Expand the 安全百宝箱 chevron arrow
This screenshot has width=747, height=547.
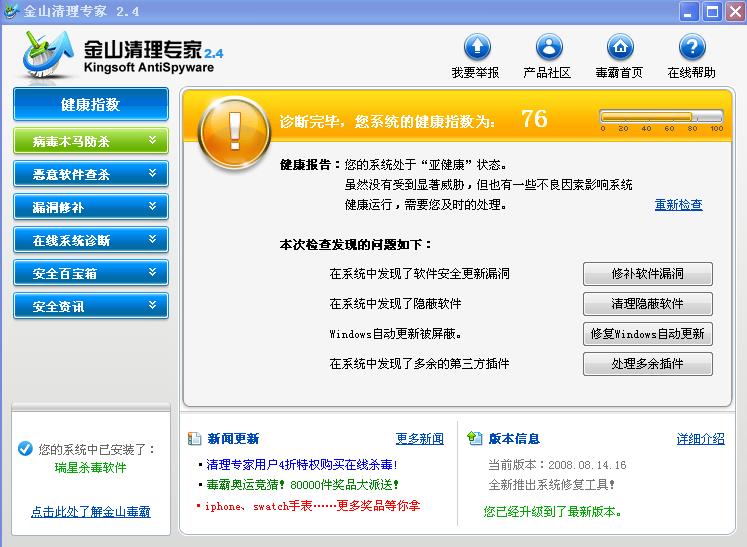tap(152, 272)
